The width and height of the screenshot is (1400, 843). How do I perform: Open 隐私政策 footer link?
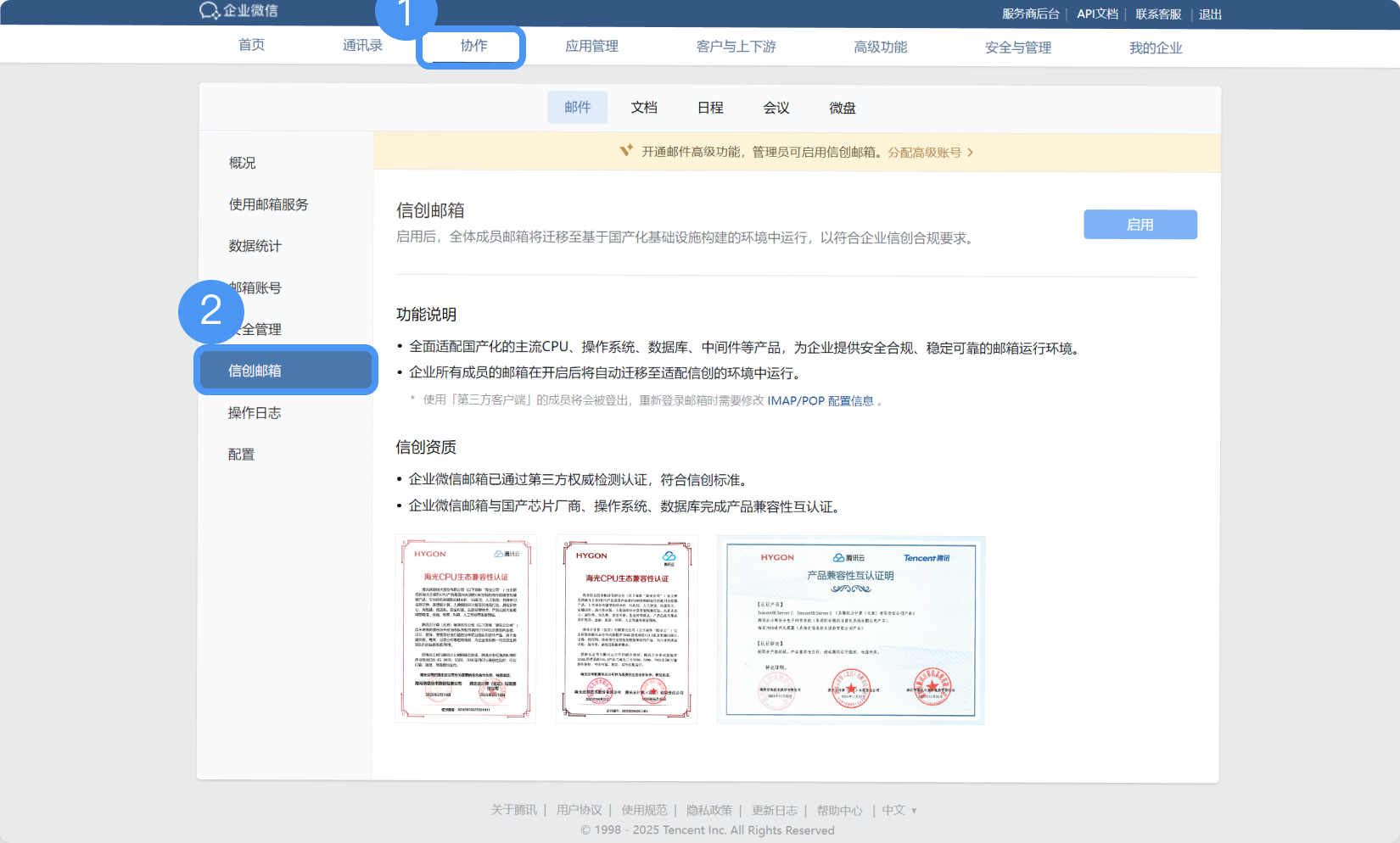pyautogui.click(x=709, y=810)
